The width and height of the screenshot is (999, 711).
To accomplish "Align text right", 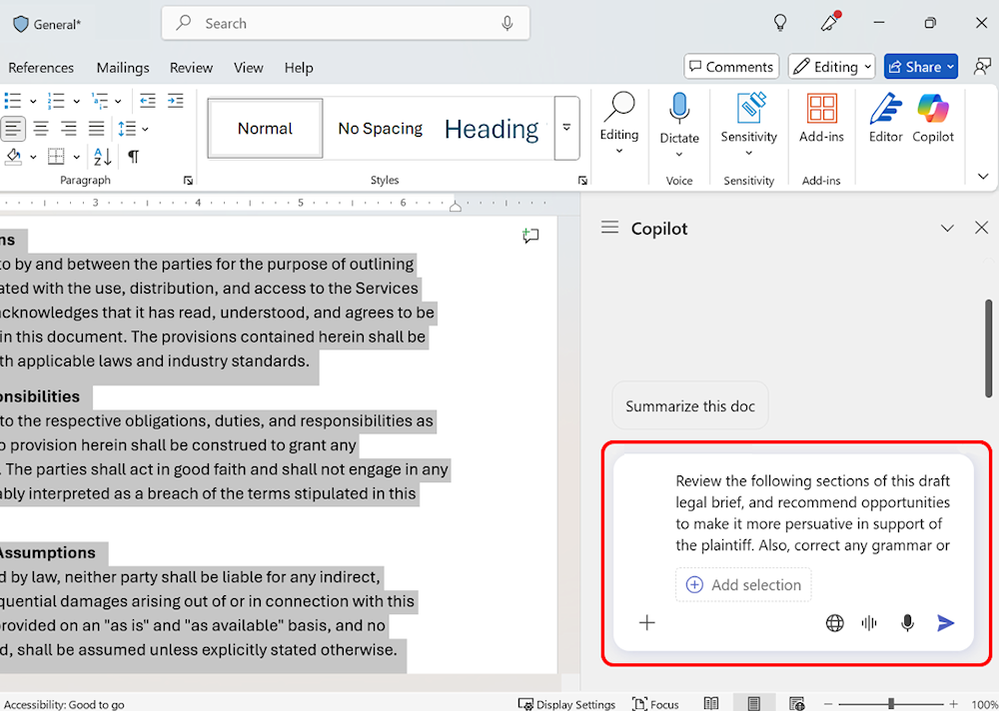I will (69, 129).
